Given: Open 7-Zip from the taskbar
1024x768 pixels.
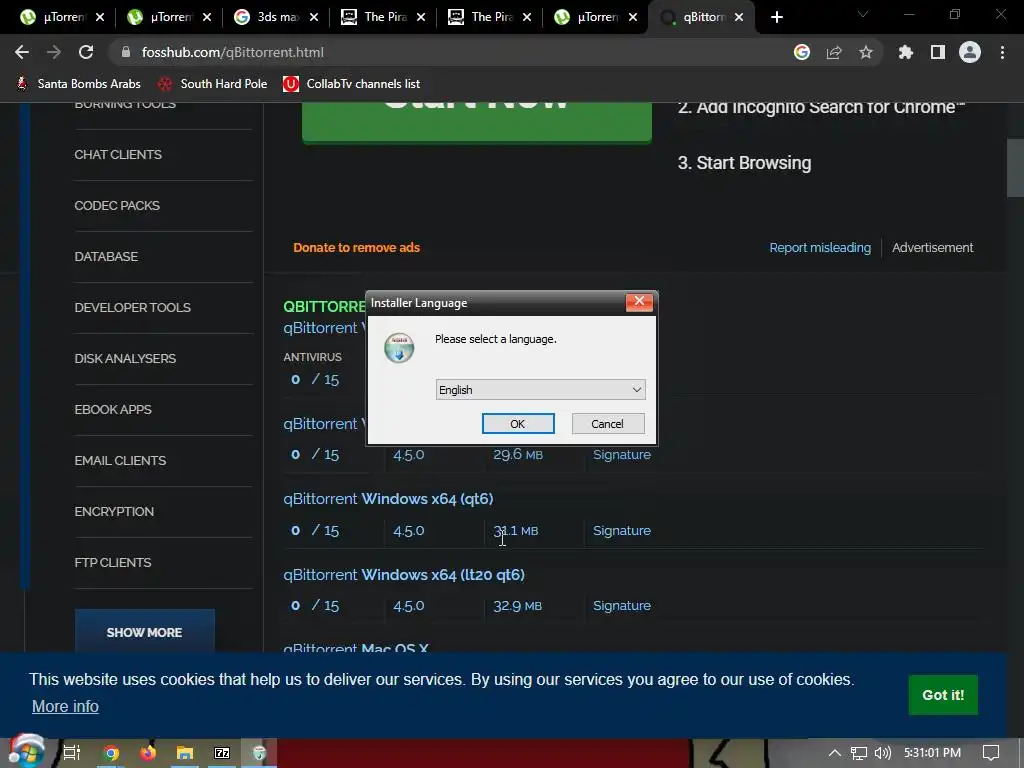Looking at the screenshot, I should click(x=222, y=753).
